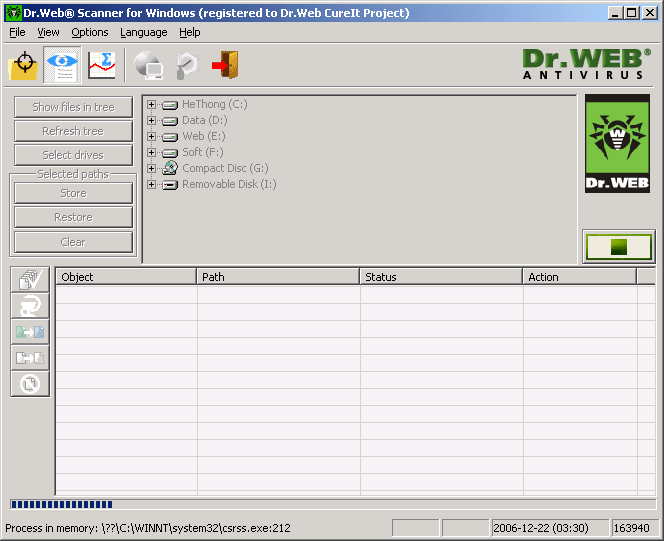The width and height of the screenshot is (664, 541).
Task: Show the statistics chart with sigma icon
Action: [102, 65]
